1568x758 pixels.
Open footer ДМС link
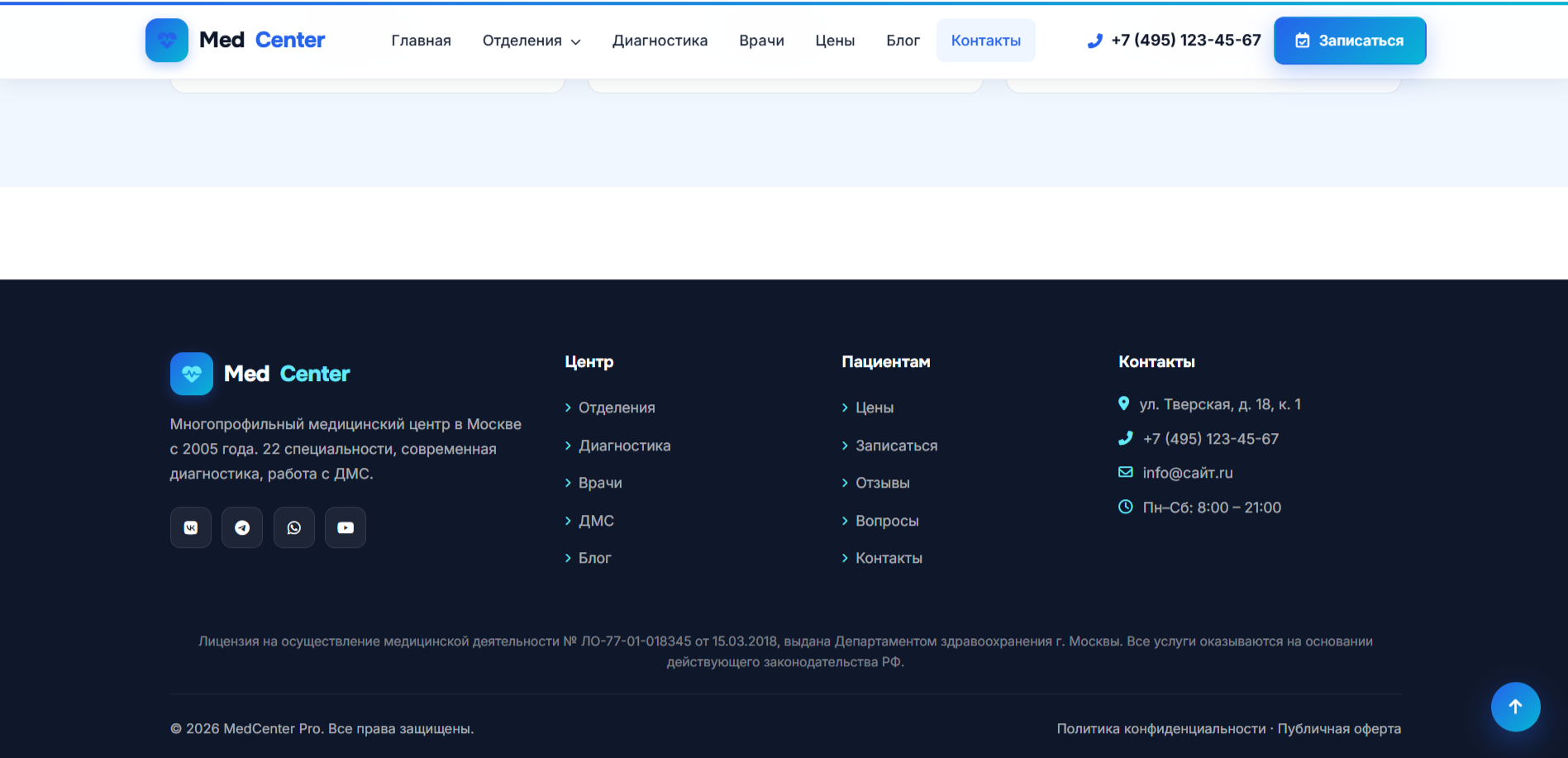(x=596, y=521)
